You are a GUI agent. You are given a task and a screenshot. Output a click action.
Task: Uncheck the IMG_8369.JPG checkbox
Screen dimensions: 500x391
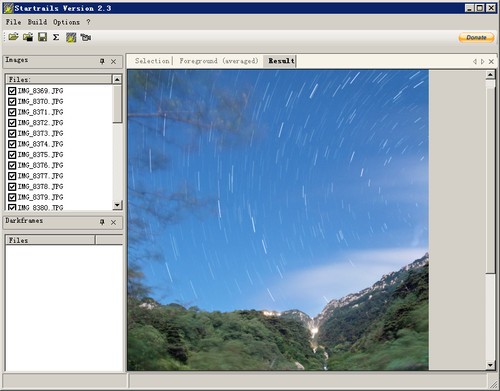[12, 91]
